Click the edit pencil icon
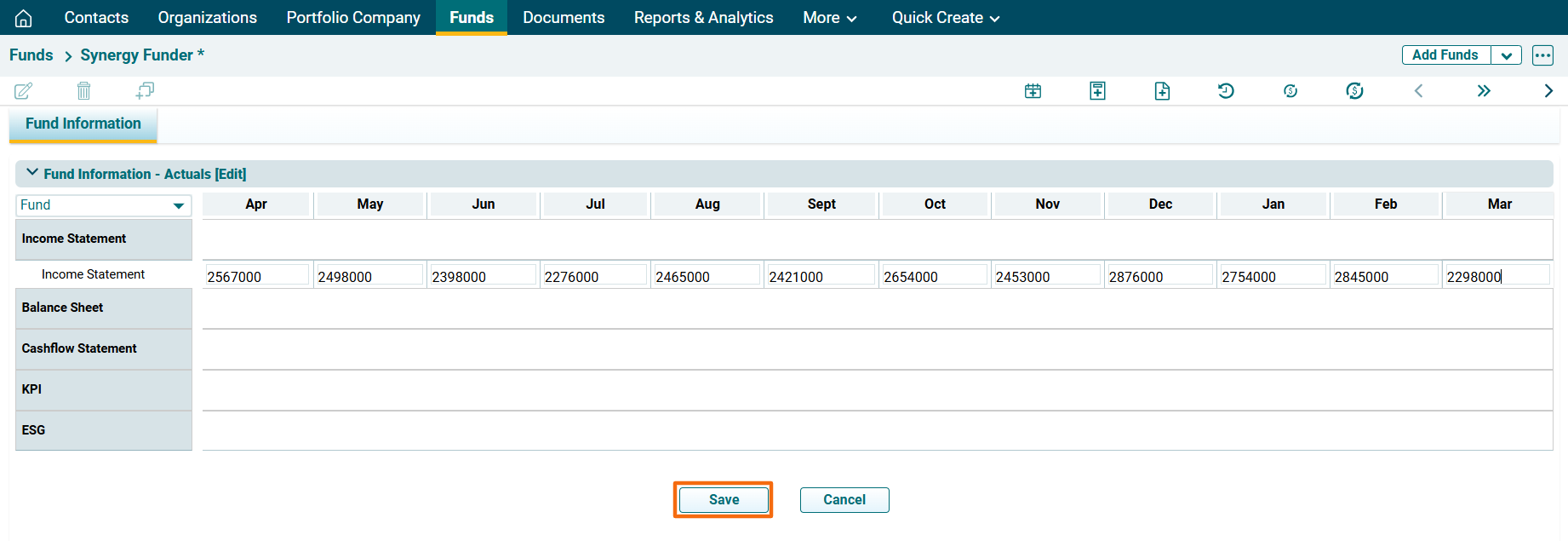The width and height of the screenshot is (1568, 541). 24,90
